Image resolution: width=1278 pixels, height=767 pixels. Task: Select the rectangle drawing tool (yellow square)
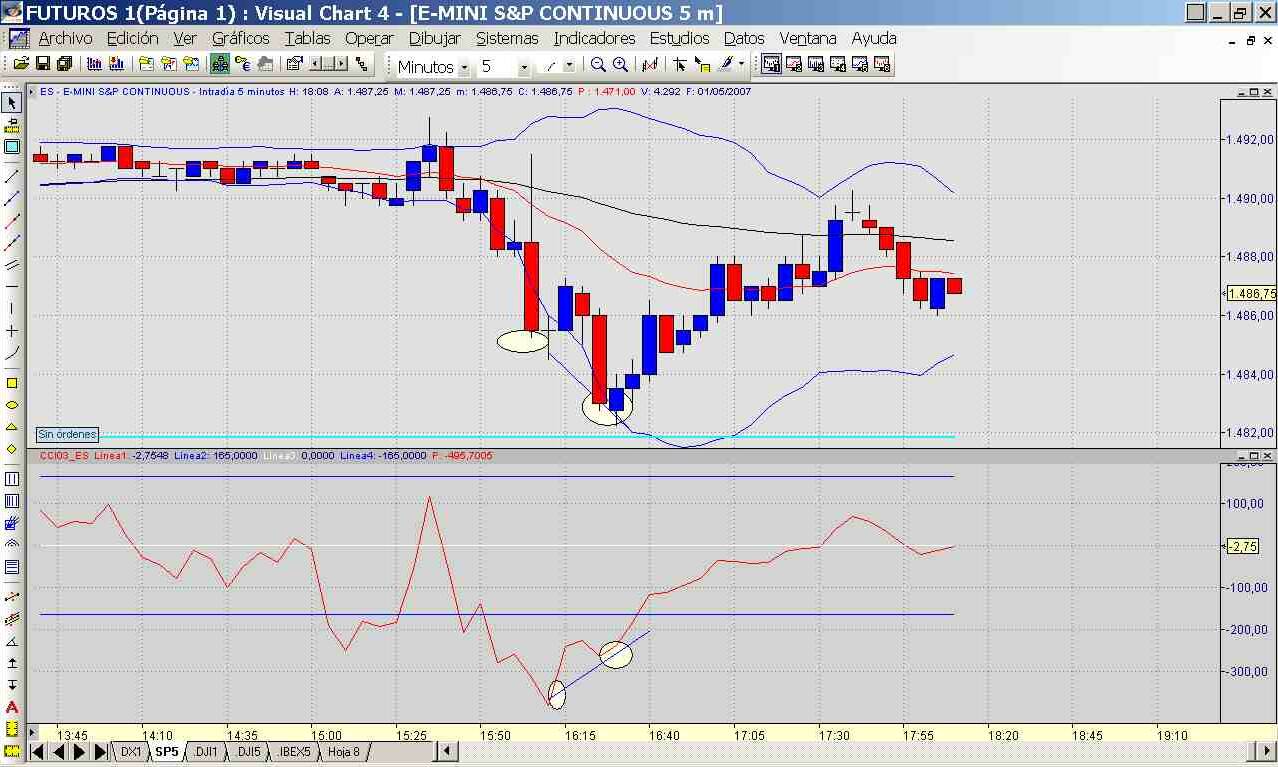pyautogui.click(x=12, y=383)
